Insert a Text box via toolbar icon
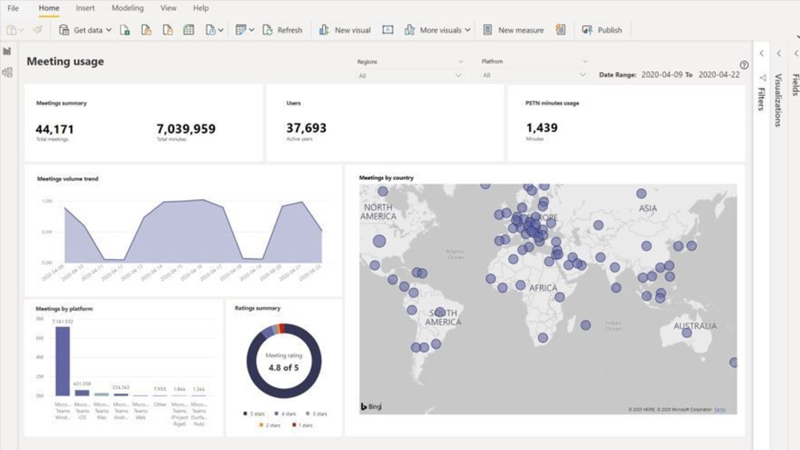Image resolution: width=800 pixels, height=450 pixels. click(388, 30)
